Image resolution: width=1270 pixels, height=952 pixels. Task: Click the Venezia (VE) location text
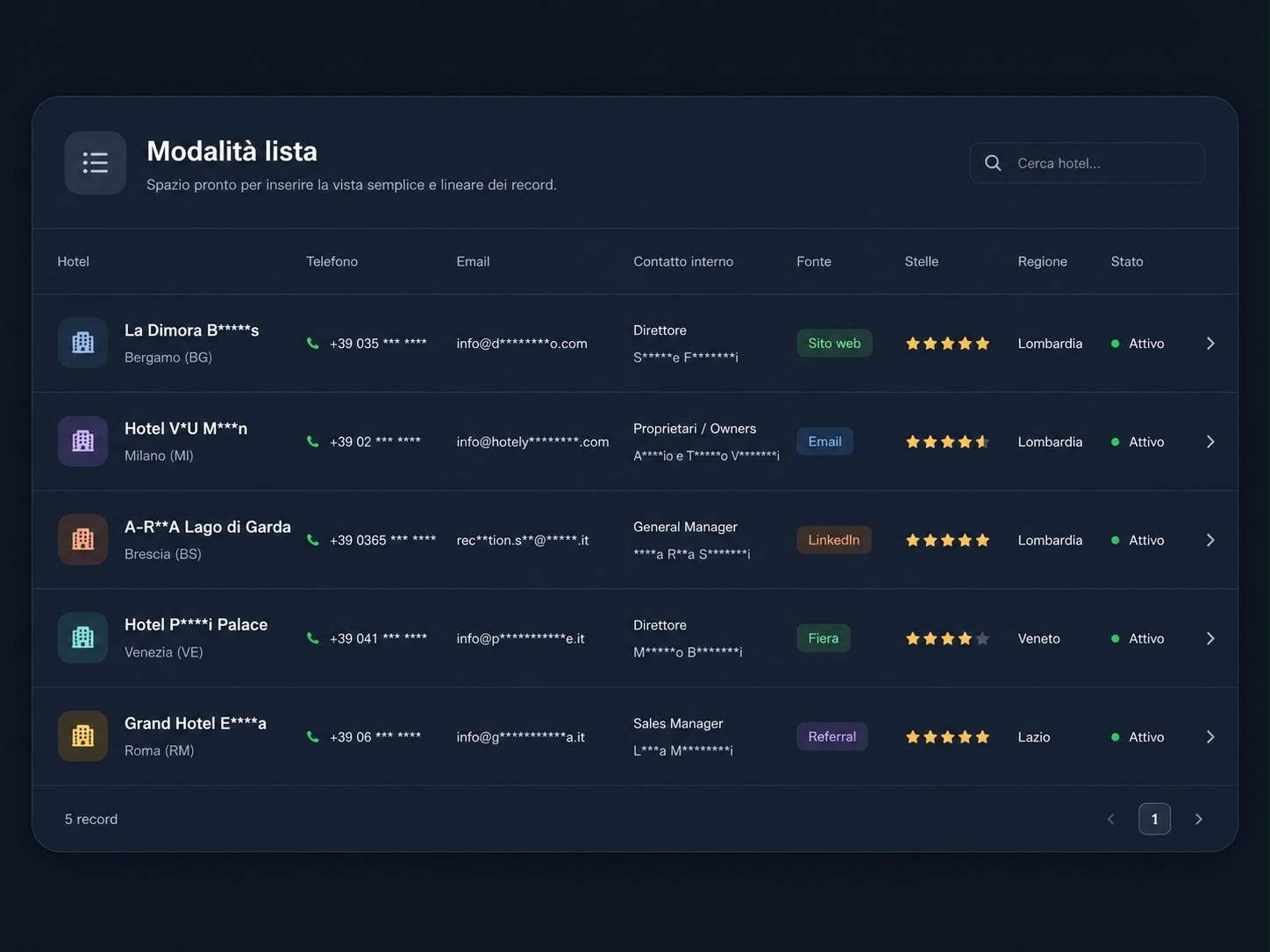(x=164, y=651)
